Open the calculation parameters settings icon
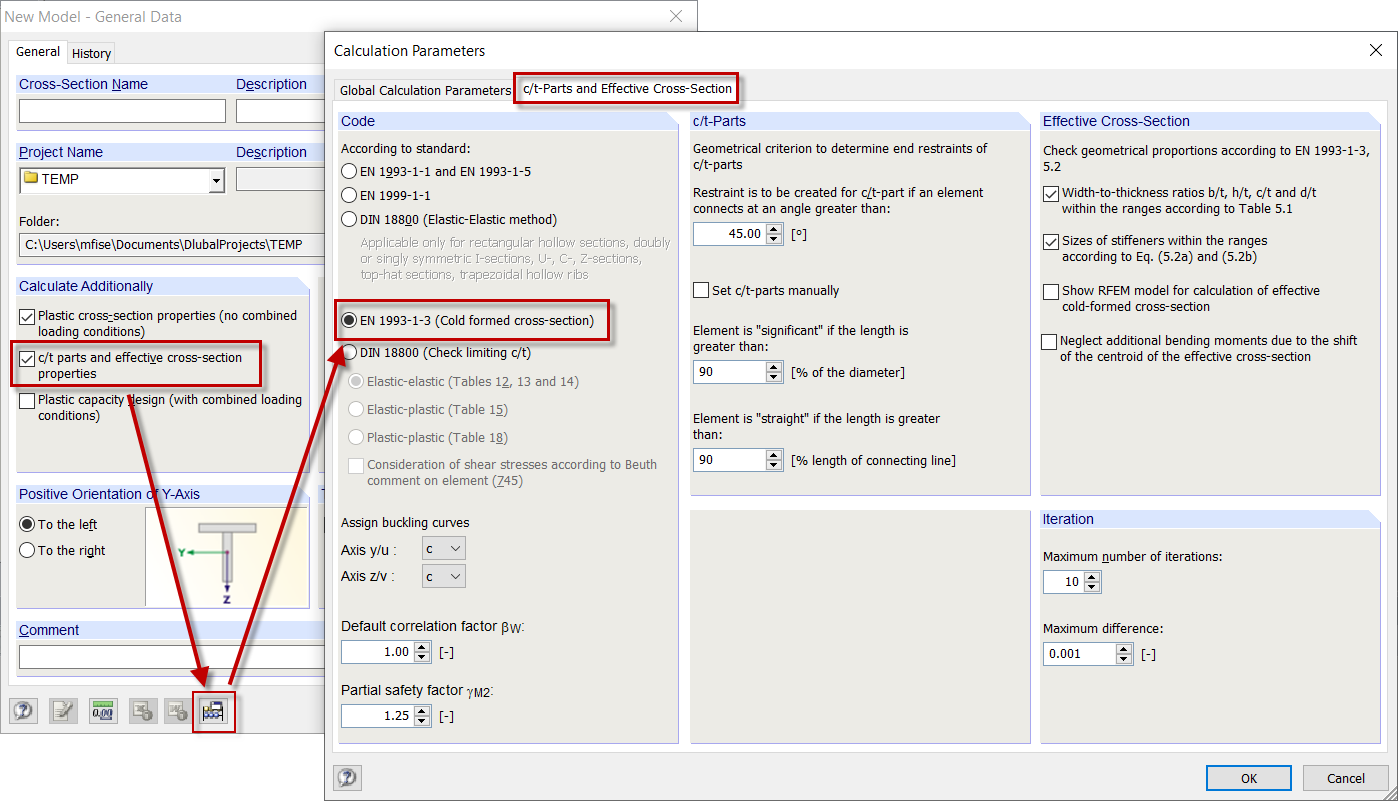 (213, 711)
